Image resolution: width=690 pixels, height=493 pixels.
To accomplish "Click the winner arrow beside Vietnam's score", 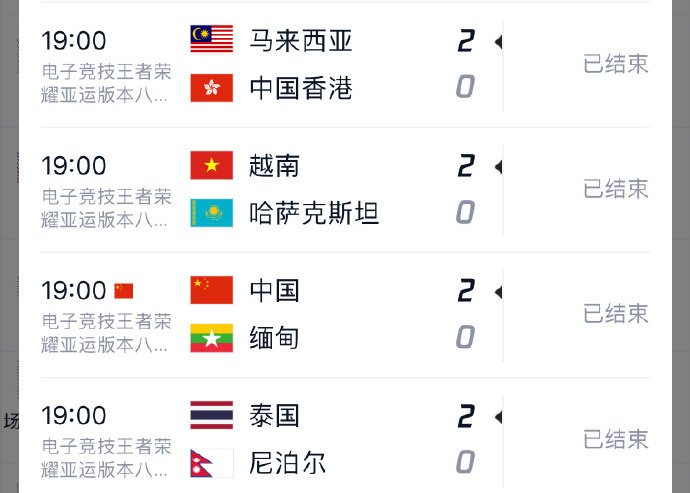I will (x=498, y=166).
